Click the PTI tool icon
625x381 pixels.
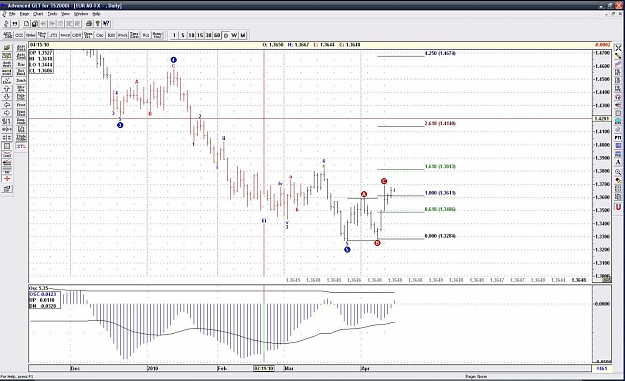point(618,137)
